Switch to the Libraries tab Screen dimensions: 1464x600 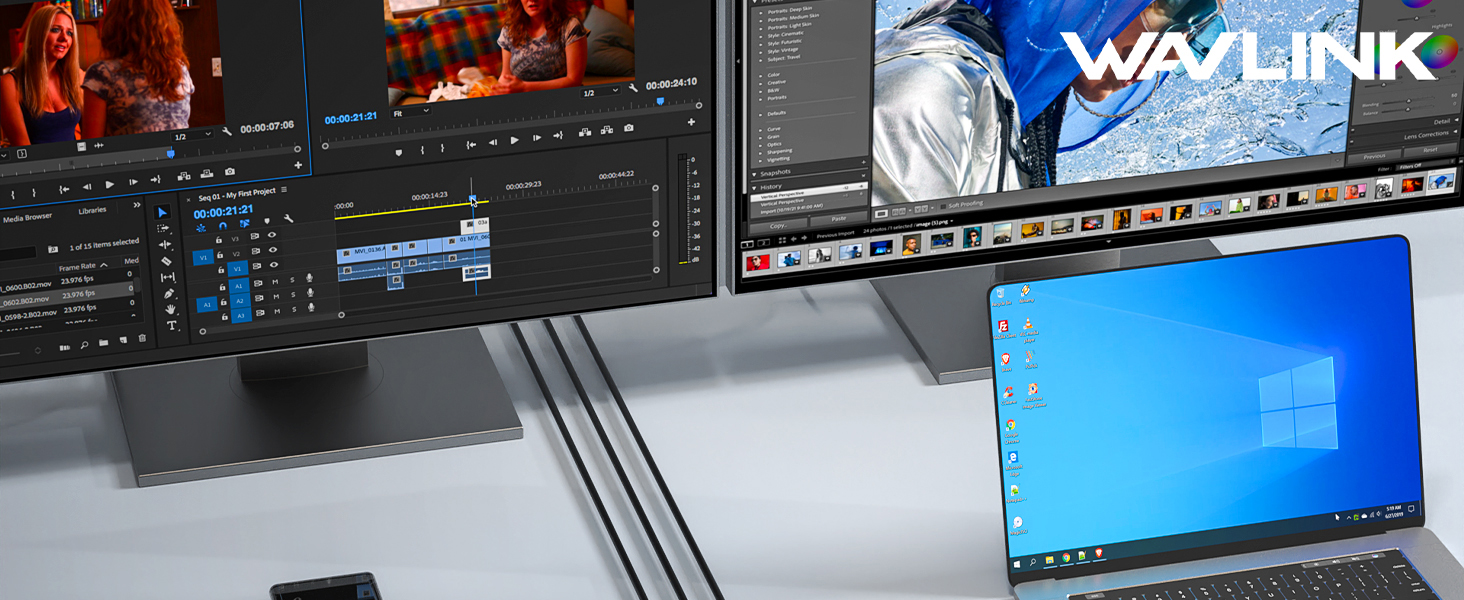pos(92,211)
